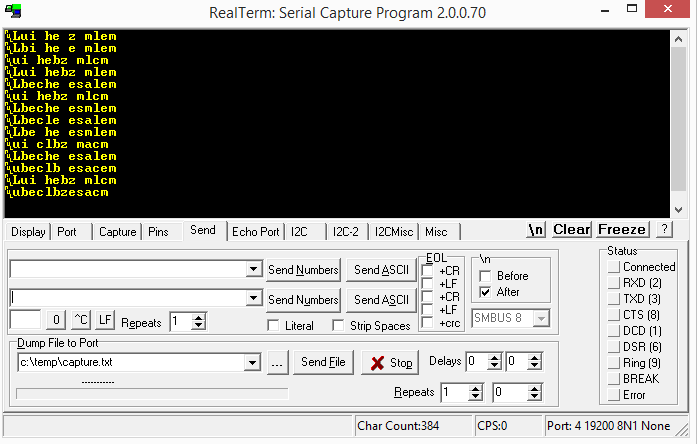Click the ^C control character button
Screen dimensions: 697x444
[81, 320]
